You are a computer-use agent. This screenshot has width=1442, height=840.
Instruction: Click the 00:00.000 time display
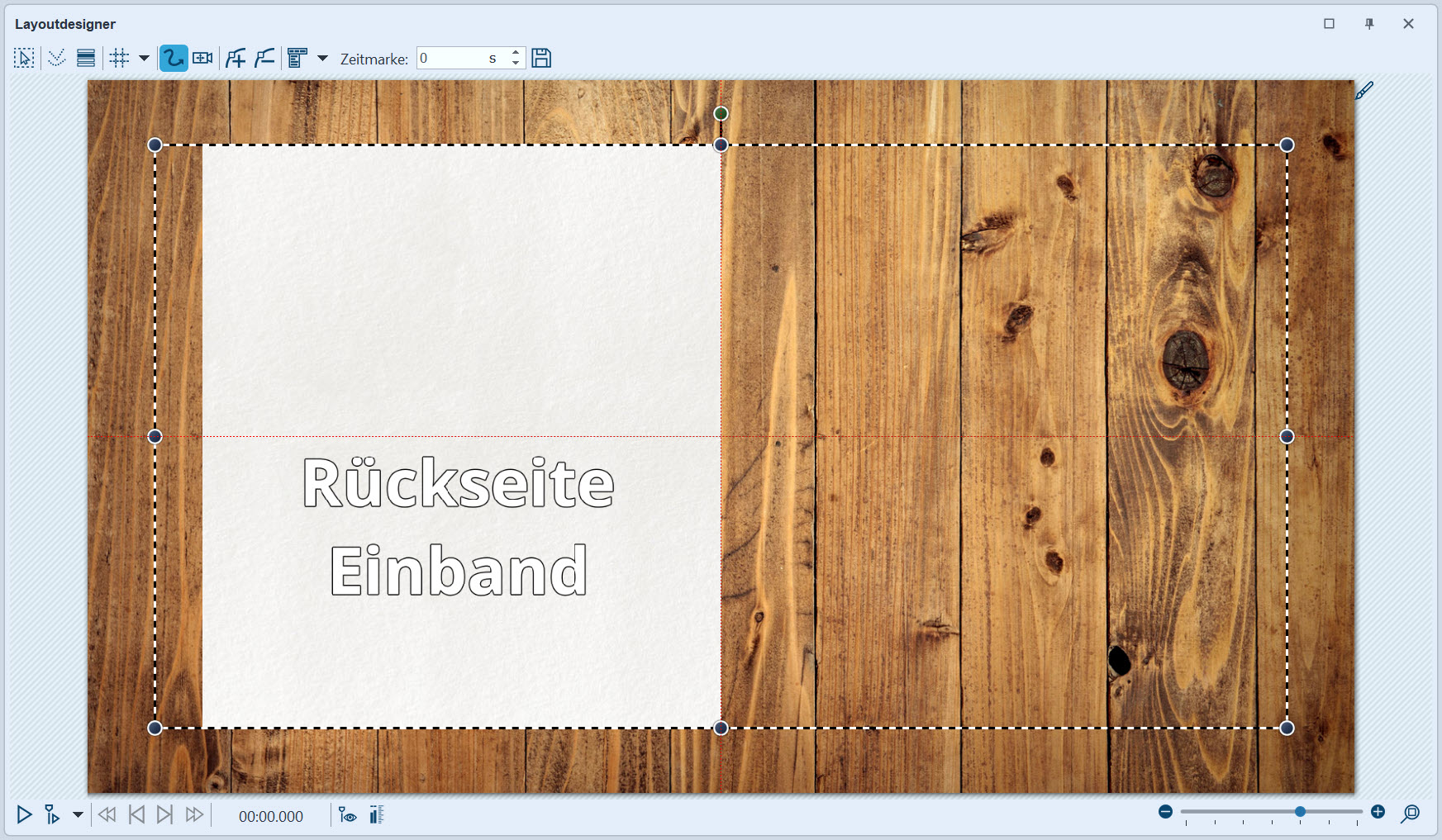click(271, 816)
